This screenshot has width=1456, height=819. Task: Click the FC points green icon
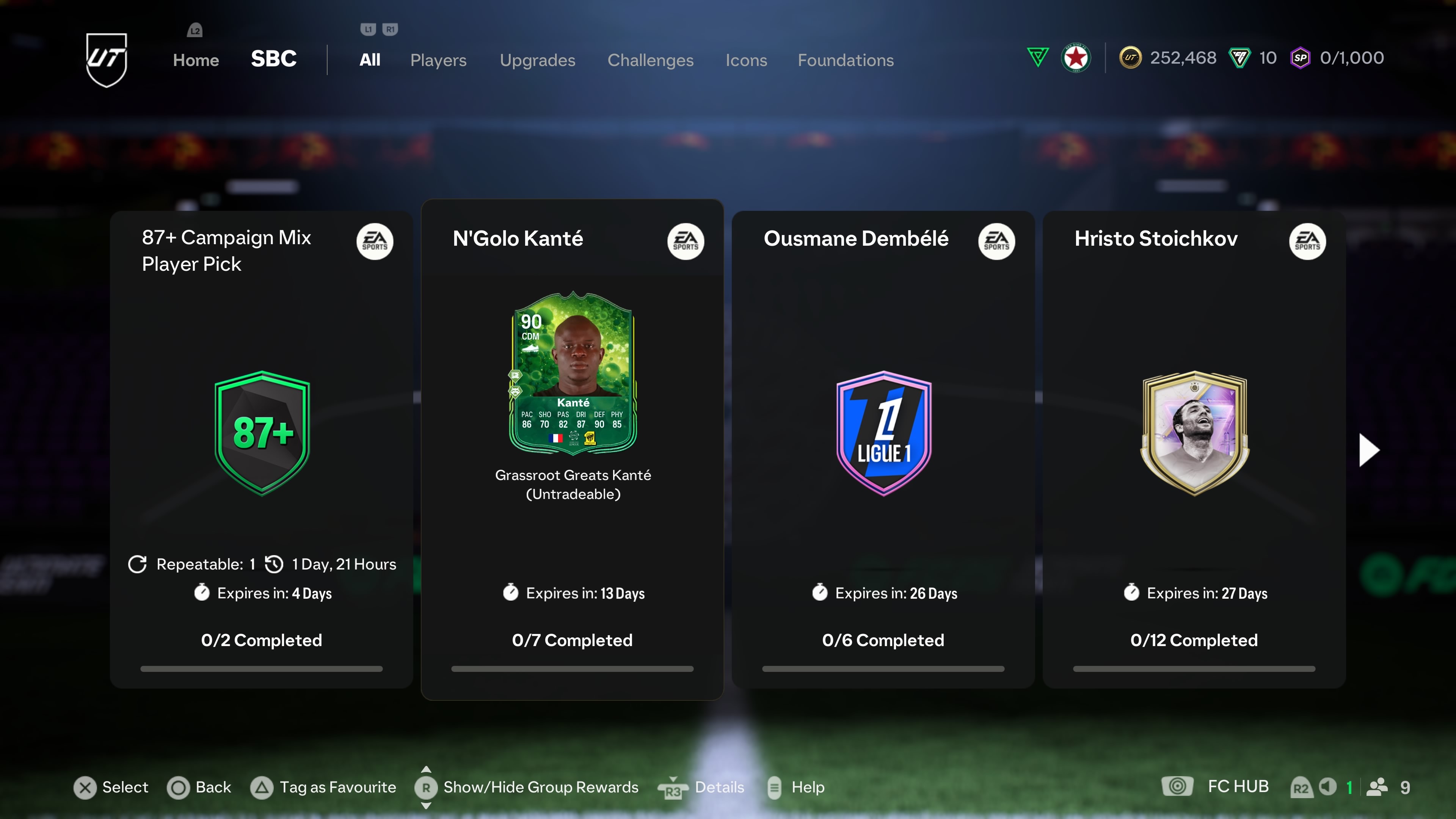[x=1239, y=58]
